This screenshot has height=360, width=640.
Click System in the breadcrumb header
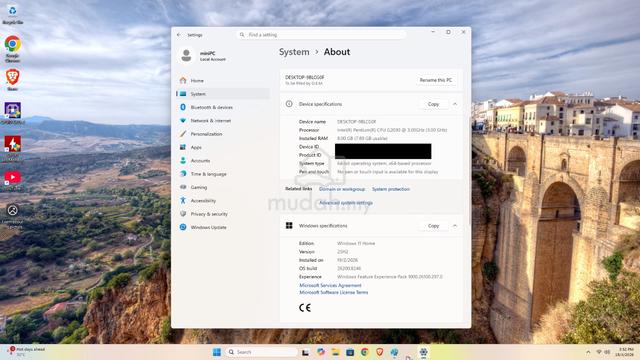(x=294, y=52)
